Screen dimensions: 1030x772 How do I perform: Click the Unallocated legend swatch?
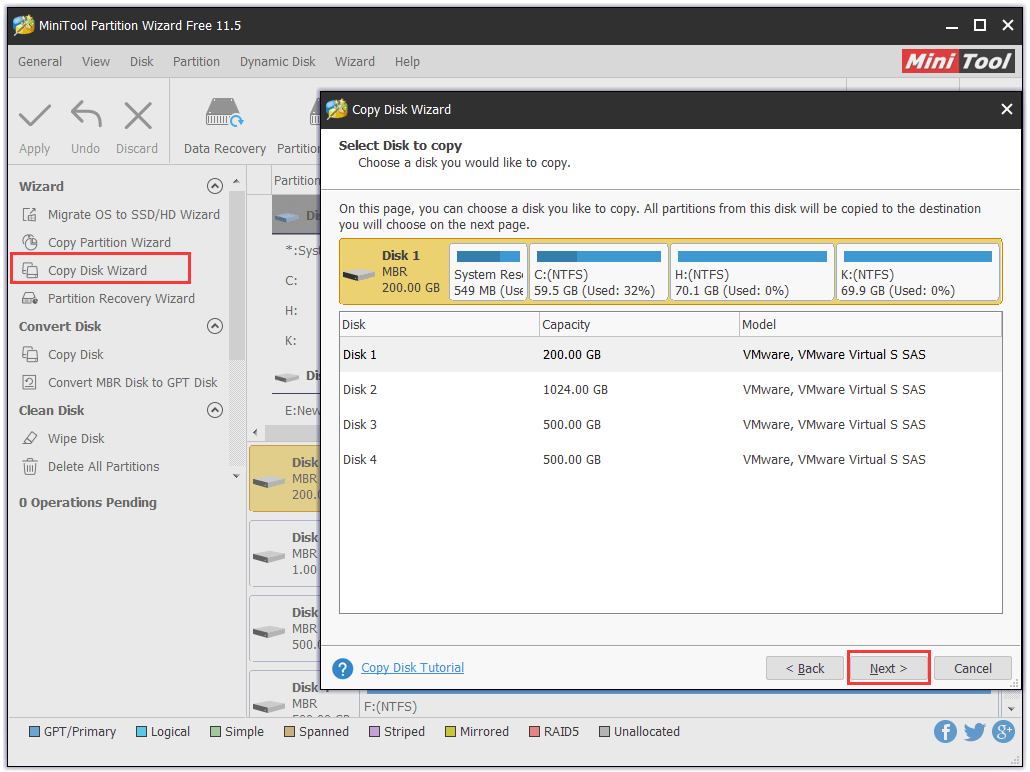[604, 733]
